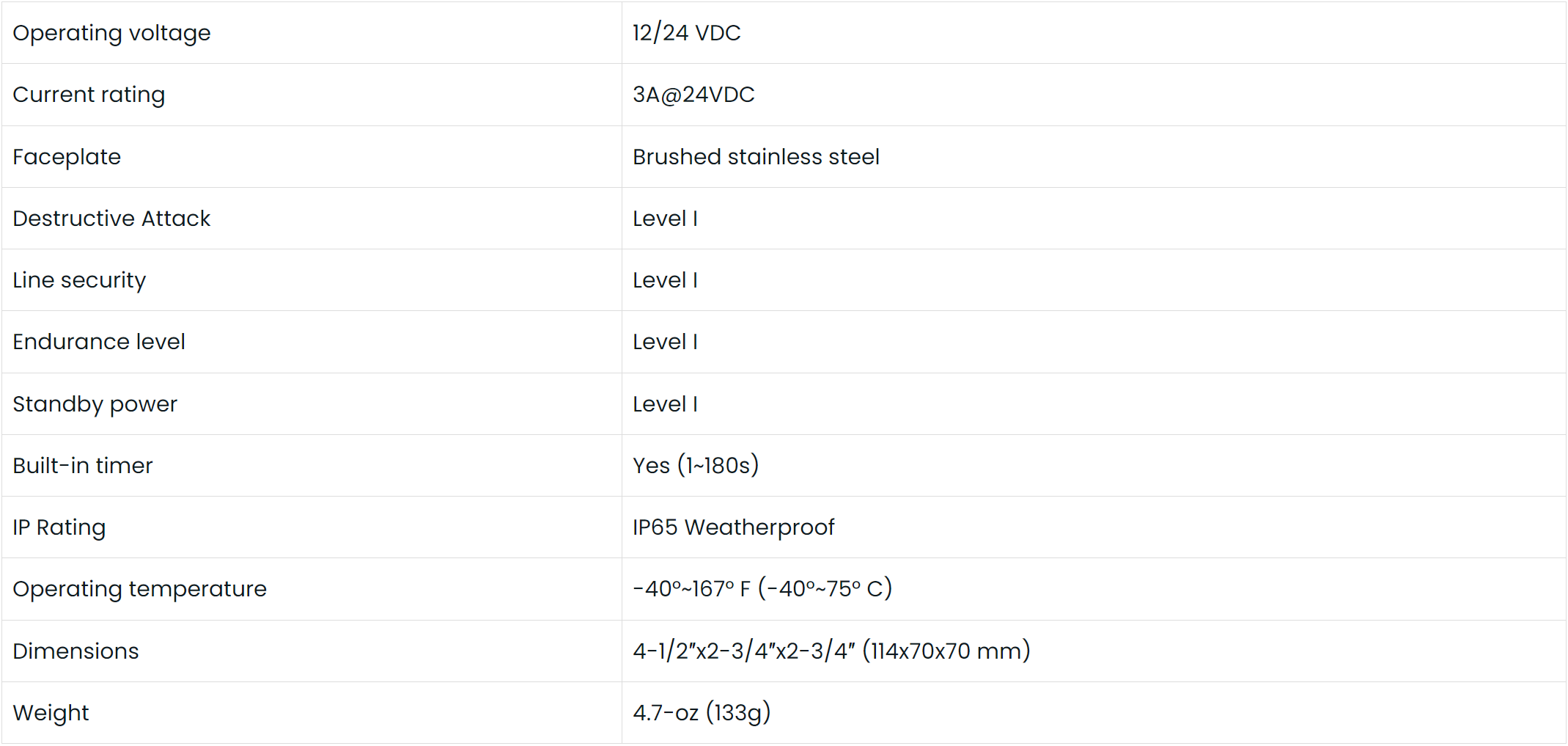Image resolution: width=1568 pixels, height=746 pixels.
Task: Select "Brushed stainless steel" text
Action: tap(755, 157)
